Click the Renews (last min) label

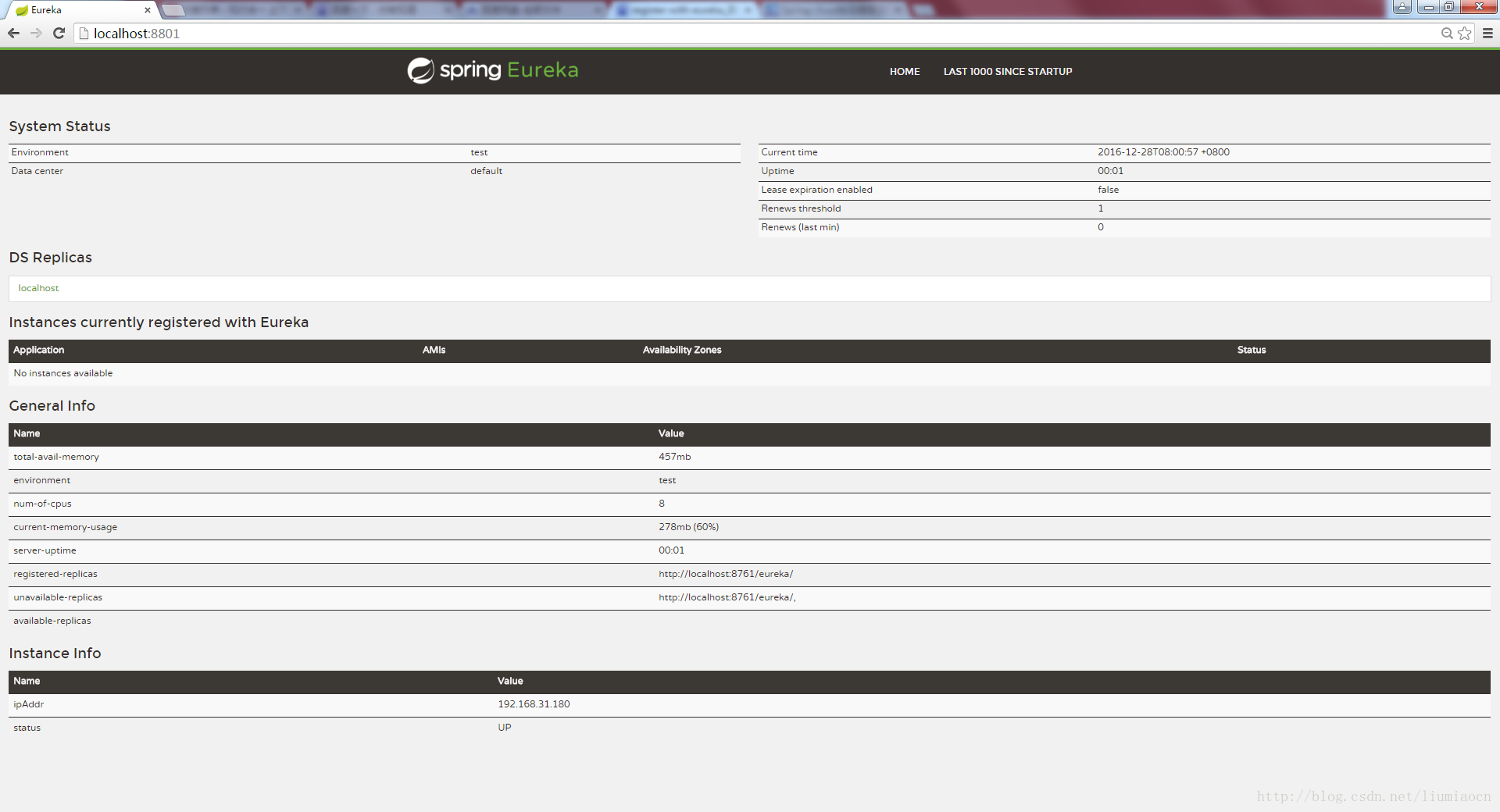(800, 227)
